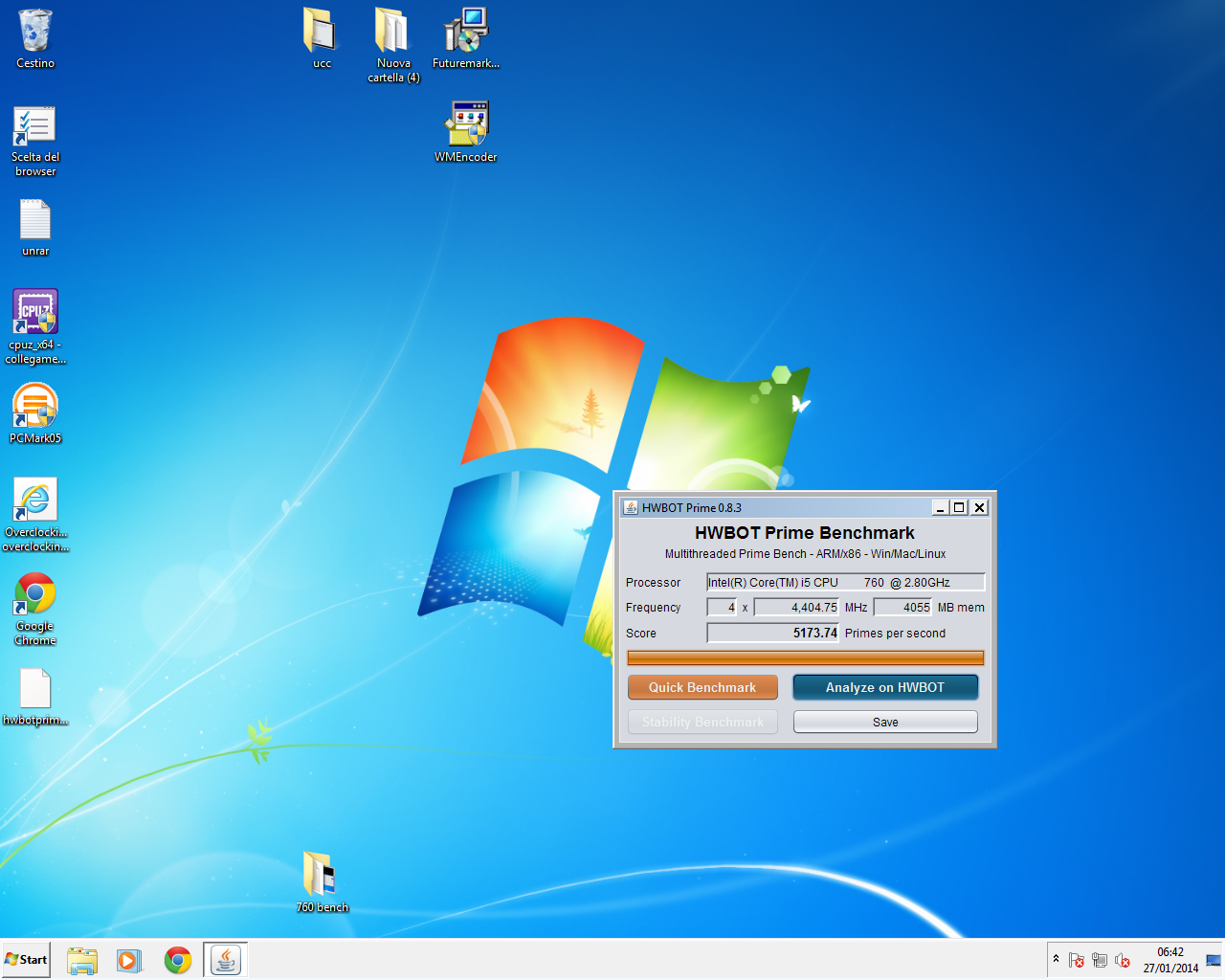Open Windows Media Player taskbar icon

point(129,960)
